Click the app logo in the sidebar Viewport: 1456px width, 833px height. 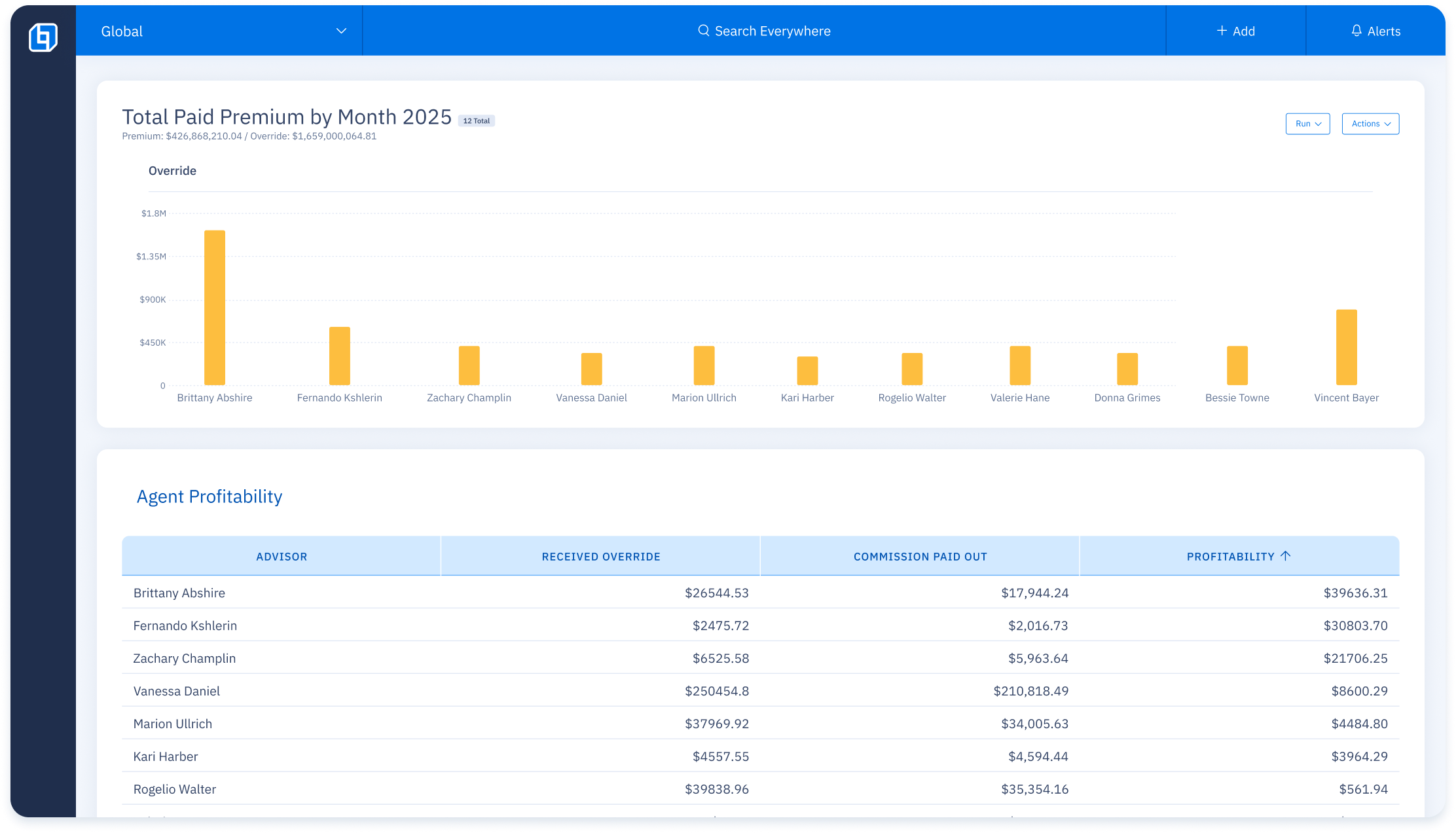43,37
